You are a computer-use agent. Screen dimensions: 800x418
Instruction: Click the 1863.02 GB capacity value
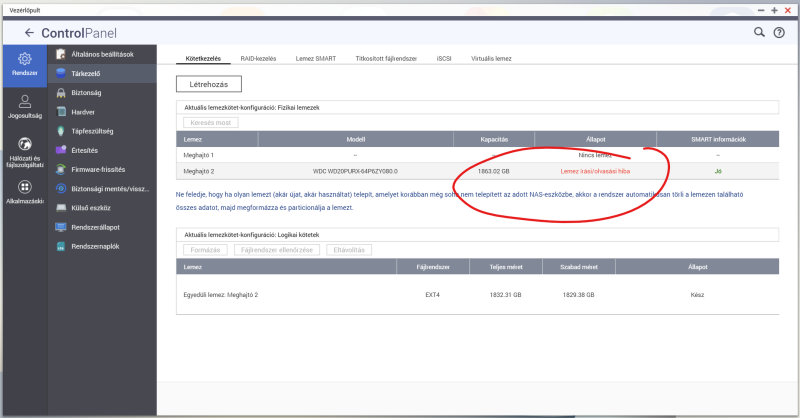(493, 171)
